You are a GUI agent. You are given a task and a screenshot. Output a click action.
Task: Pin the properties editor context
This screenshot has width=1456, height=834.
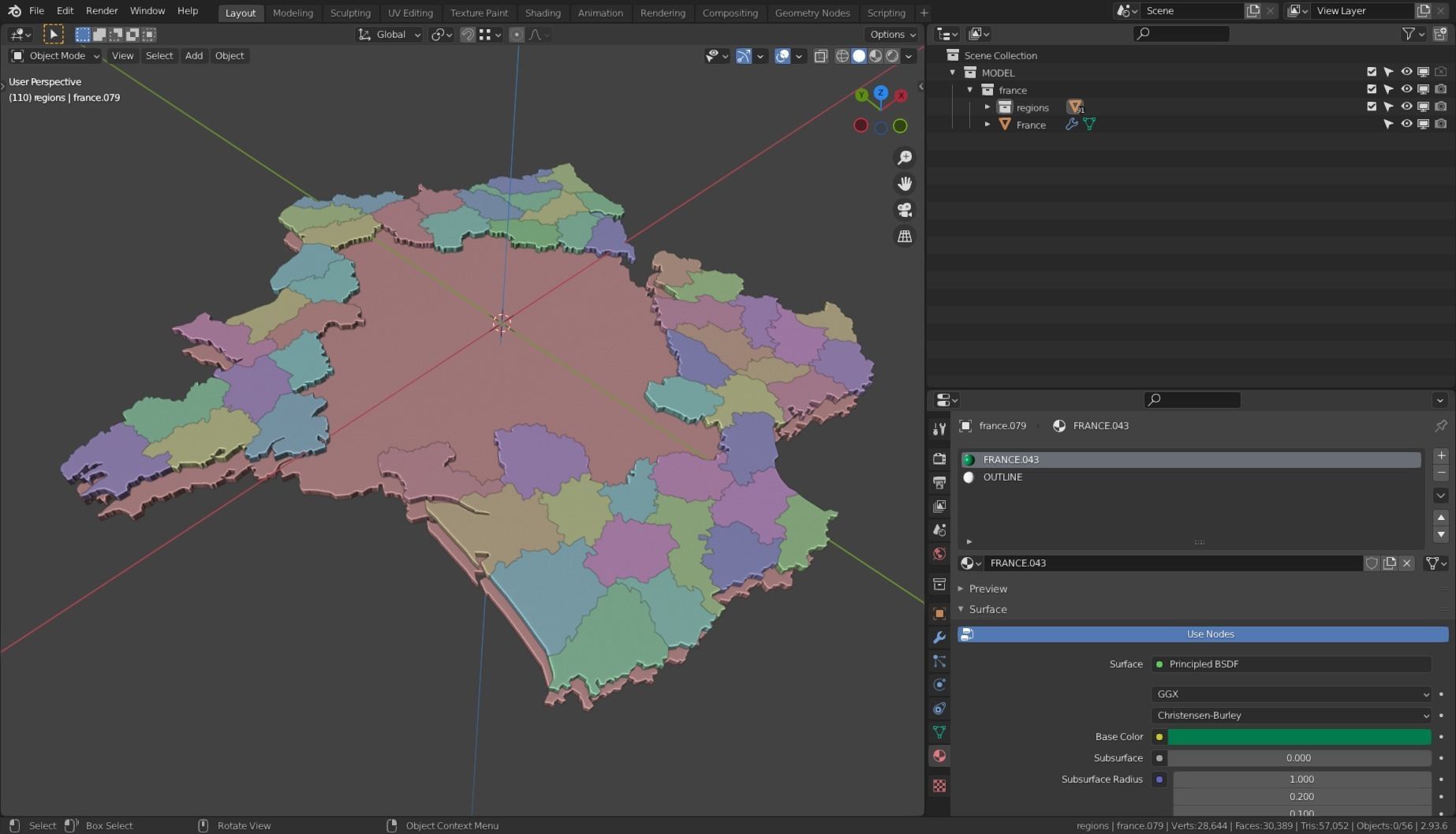point(1441,425)
